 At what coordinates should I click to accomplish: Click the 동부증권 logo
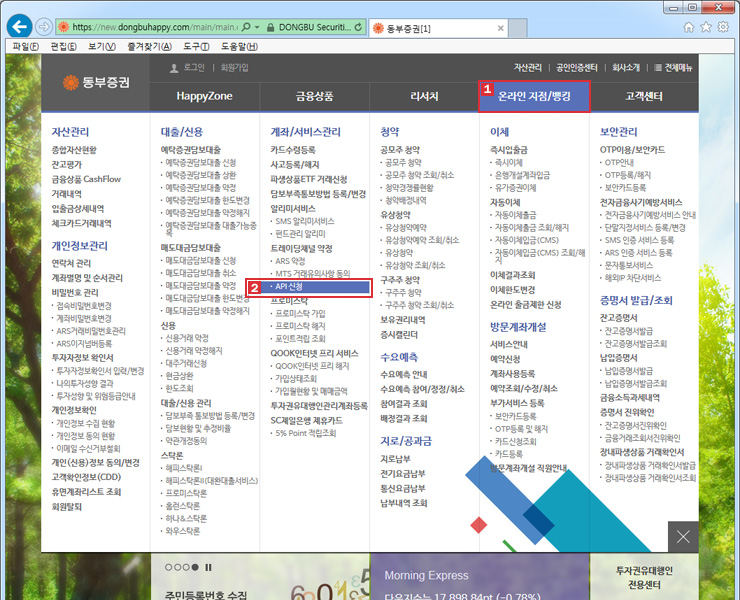pos(96,82)
